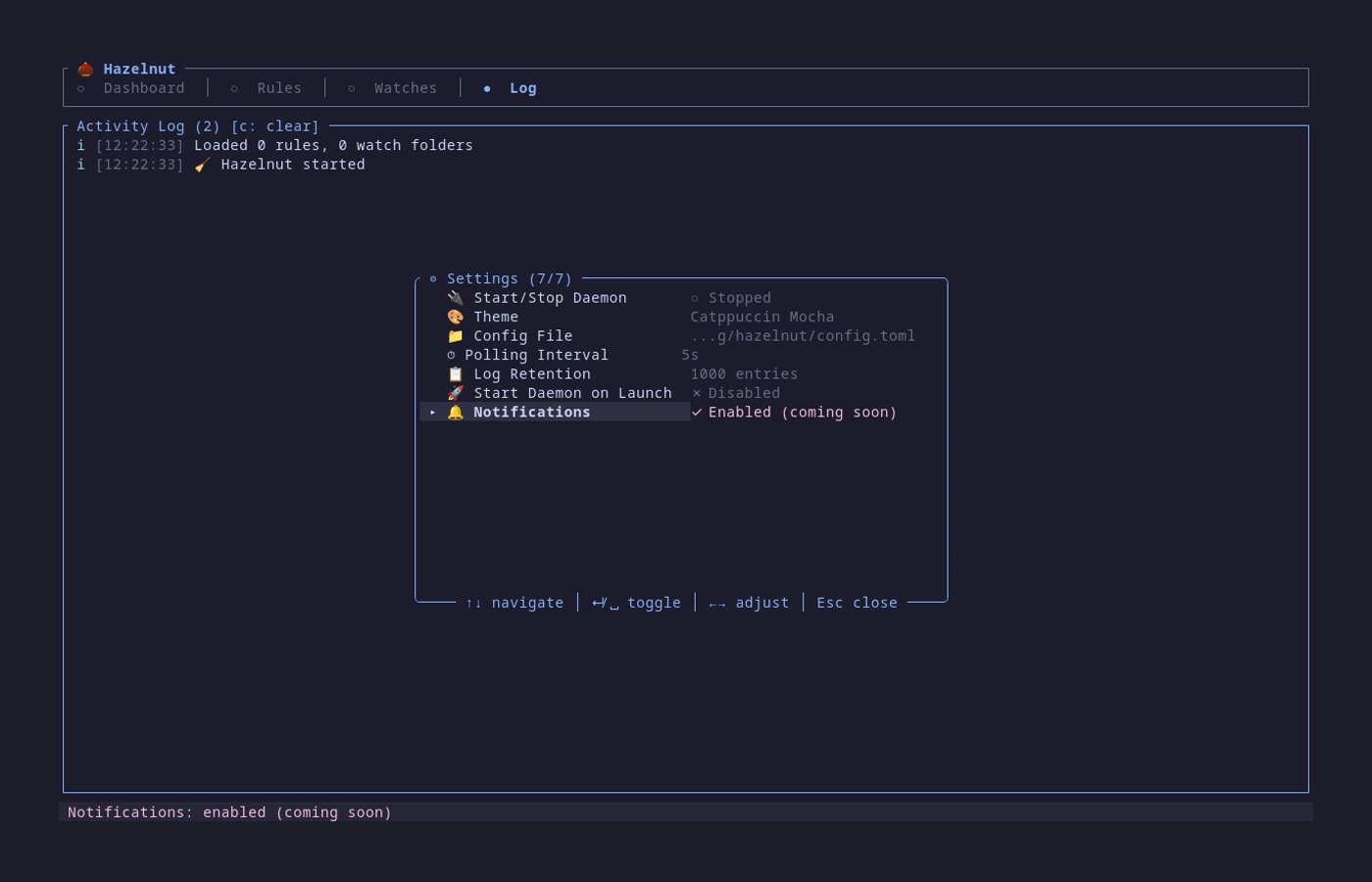Click the bell icon next to Notifications

[x=455, y=412]
